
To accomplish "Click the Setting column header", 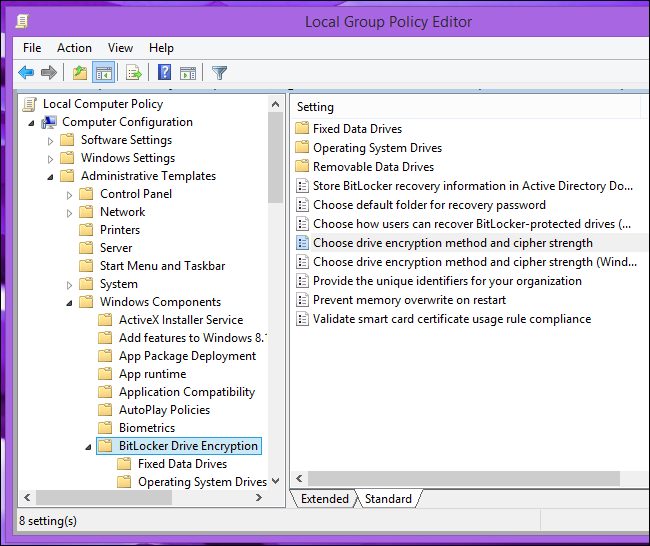I will coord(316,107).
